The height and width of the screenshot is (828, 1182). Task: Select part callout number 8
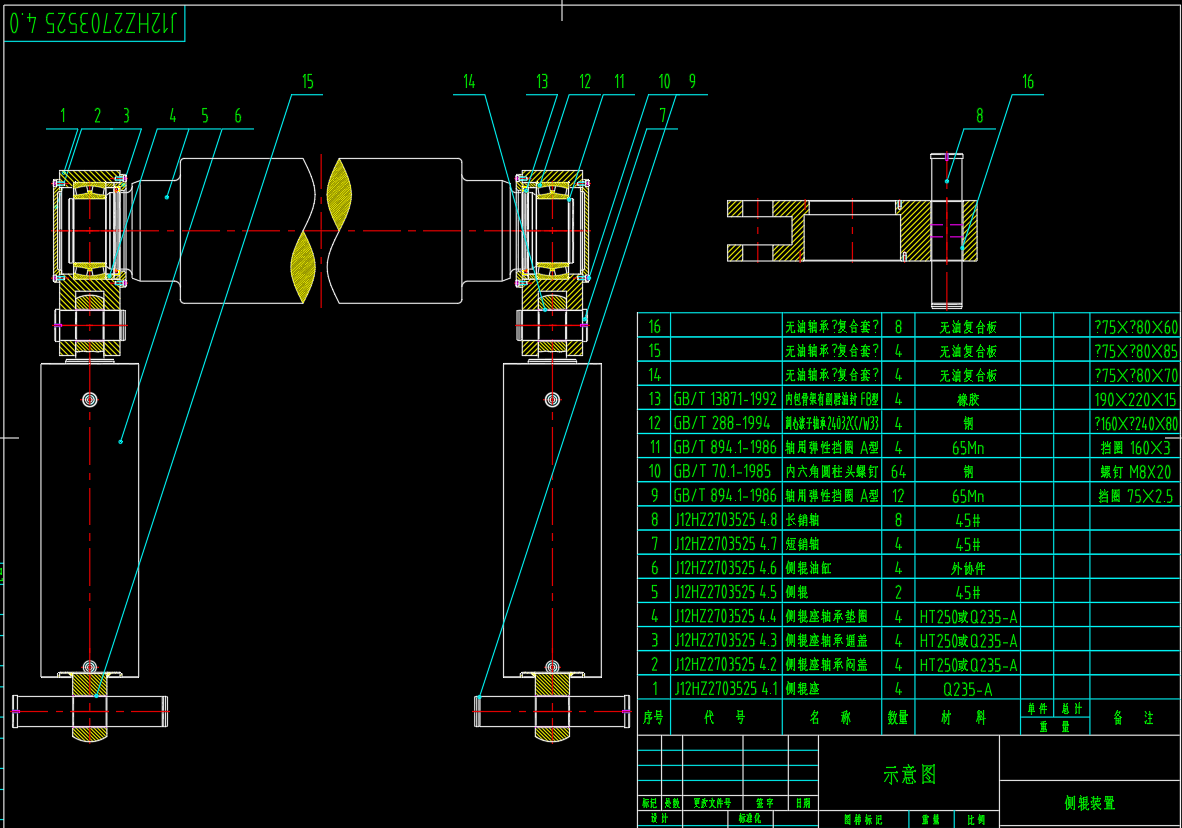coord(980,116)
